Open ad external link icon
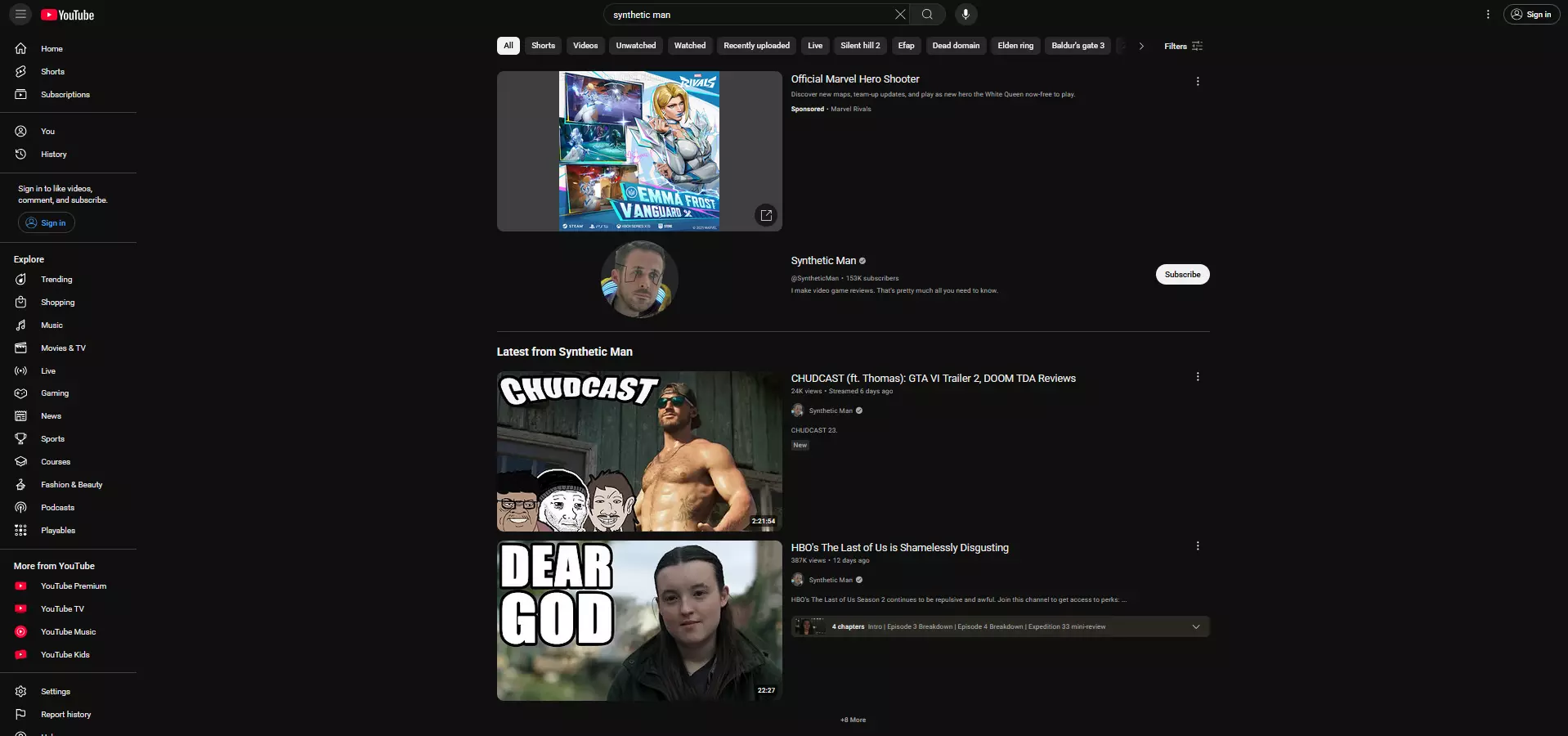Image resolution: width=1568 pixels, height=736 pixels. click(766, 215)
